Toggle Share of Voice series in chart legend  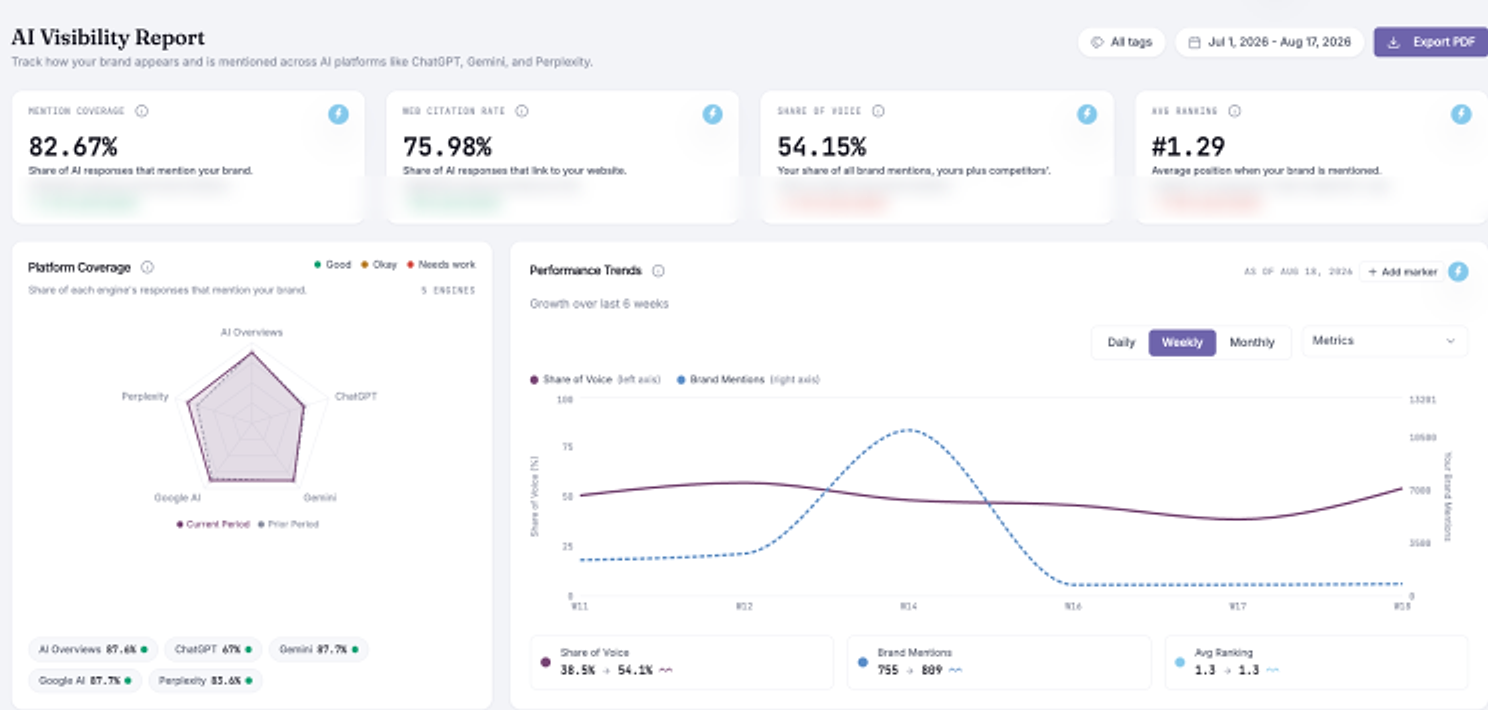pos(595,380)
